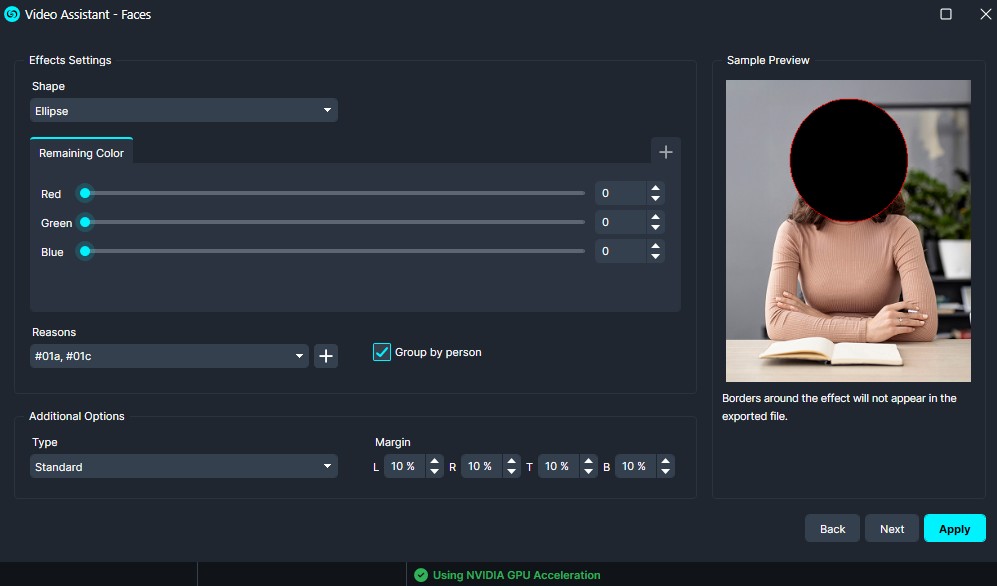Open the Type dropdown showing Standard

(x=184, y=467)
